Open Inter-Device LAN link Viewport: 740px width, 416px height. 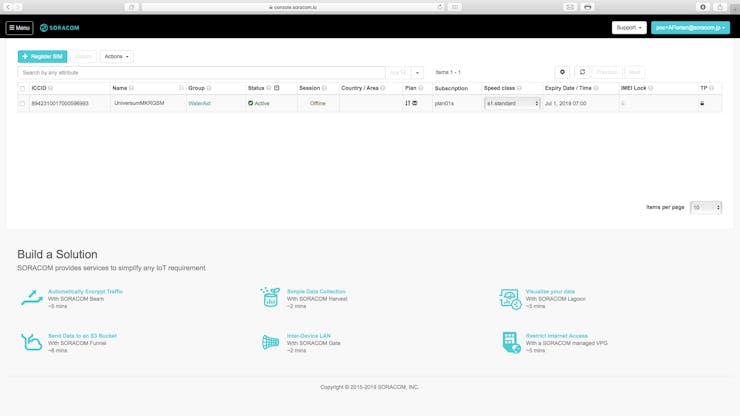[309, 336]
